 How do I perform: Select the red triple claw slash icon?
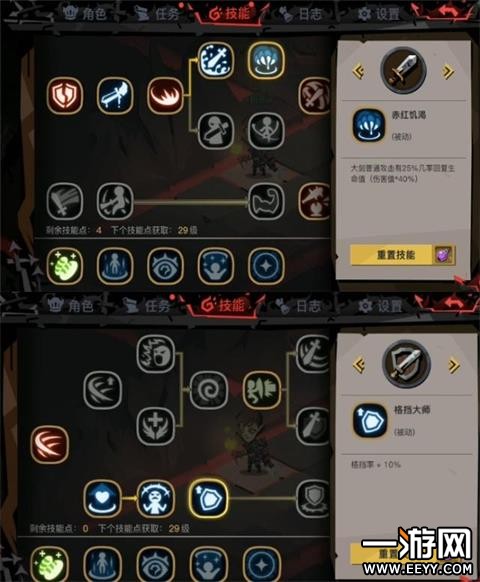pos(50,445)
